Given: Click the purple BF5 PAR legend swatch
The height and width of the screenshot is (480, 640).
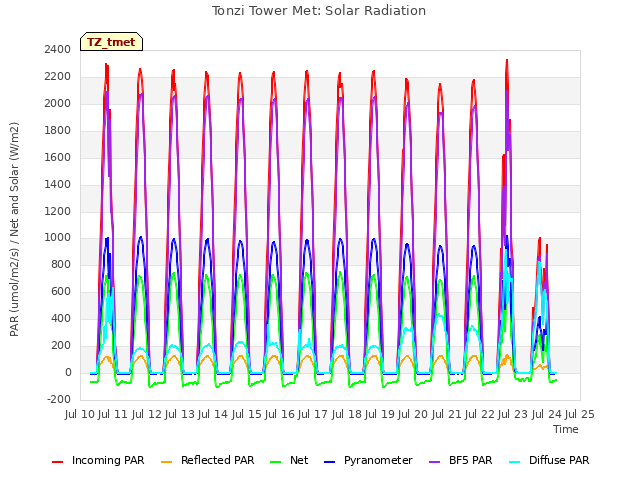Looking at the screenshot, I should click(435, 462).
